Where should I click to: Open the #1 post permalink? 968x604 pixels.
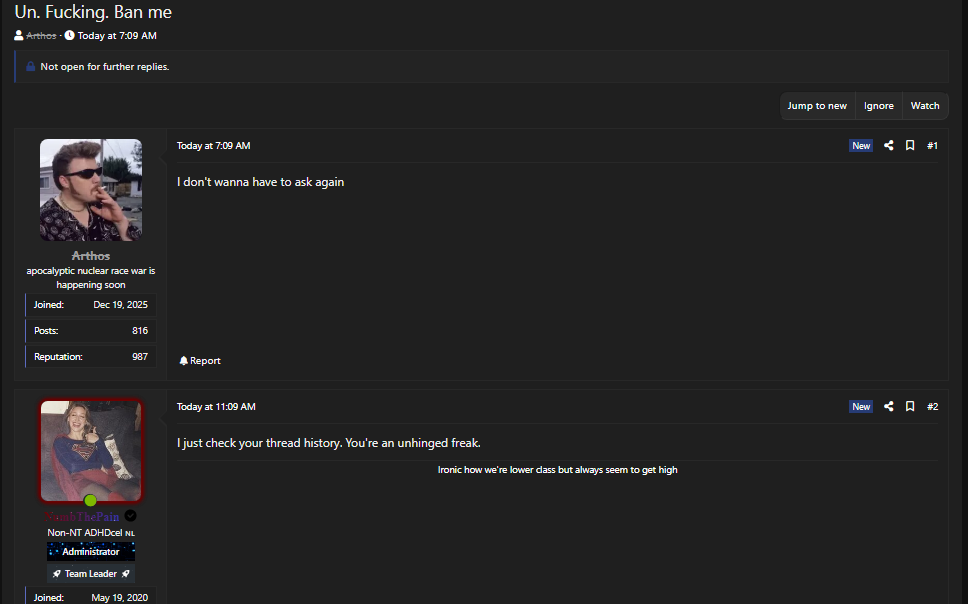(x=932, y=146)
